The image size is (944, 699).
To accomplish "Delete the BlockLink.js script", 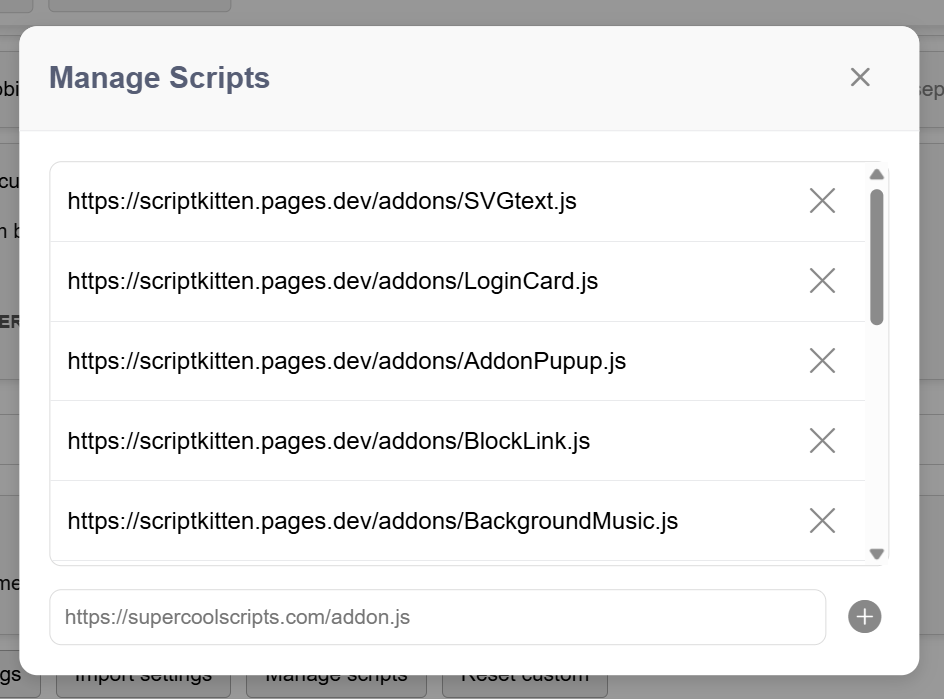I will tap(822, 441).
